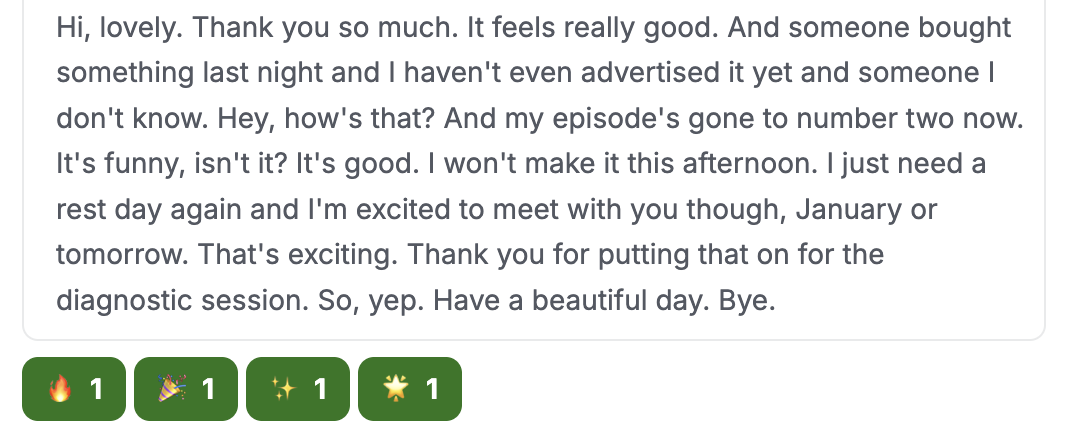Toggle the sparkles emoji reaction

coord(298,389)
